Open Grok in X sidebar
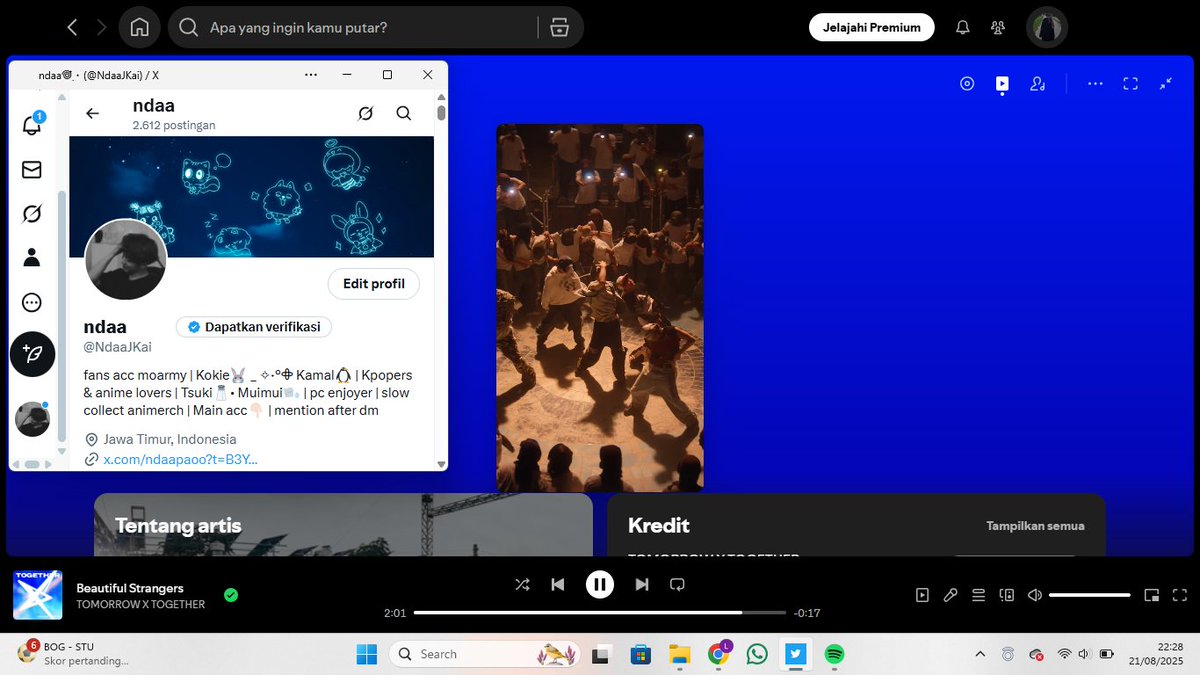 [32, 214]
